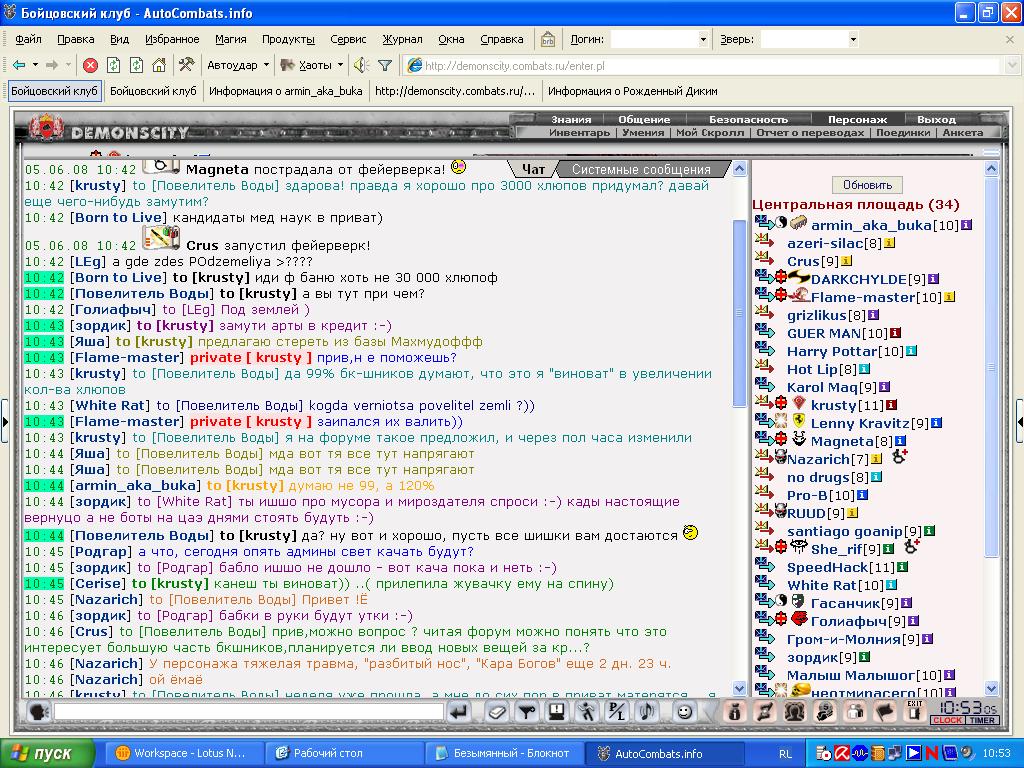Open the smiley emoticon picker
Viewport: 1024px width, 768px height.
[684, 712]
